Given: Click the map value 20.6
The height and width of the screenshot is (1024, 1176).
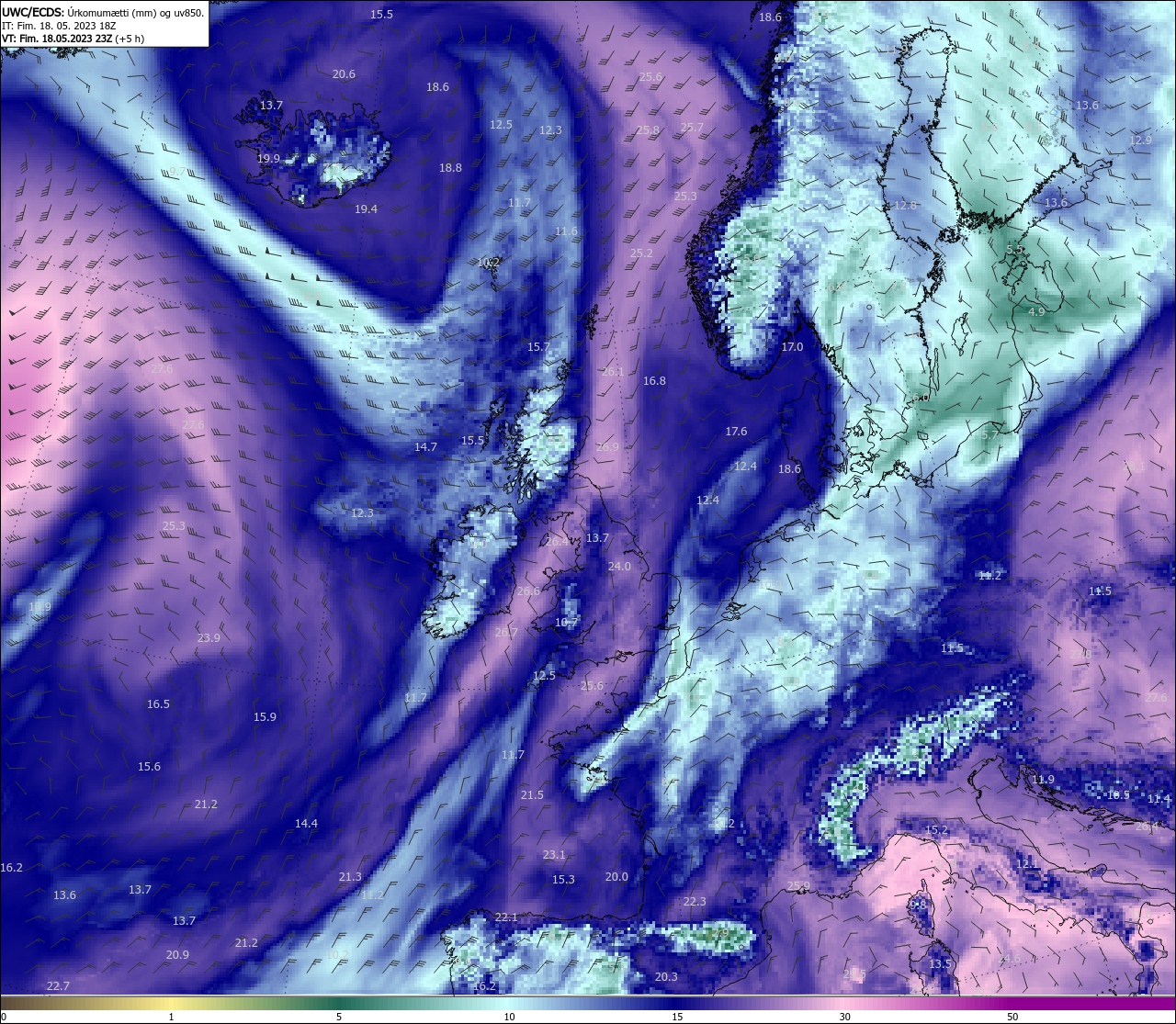Looking at the screenshot, I should (344, 74).
